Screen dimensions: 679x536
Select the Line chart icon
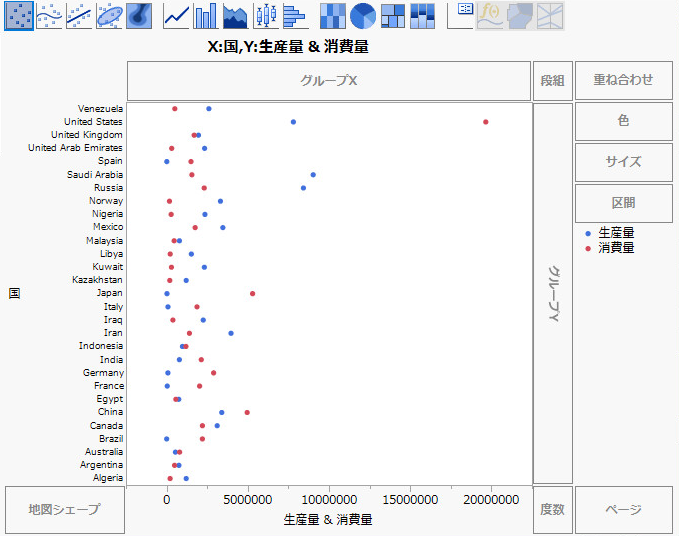click(x=177, y=15)
